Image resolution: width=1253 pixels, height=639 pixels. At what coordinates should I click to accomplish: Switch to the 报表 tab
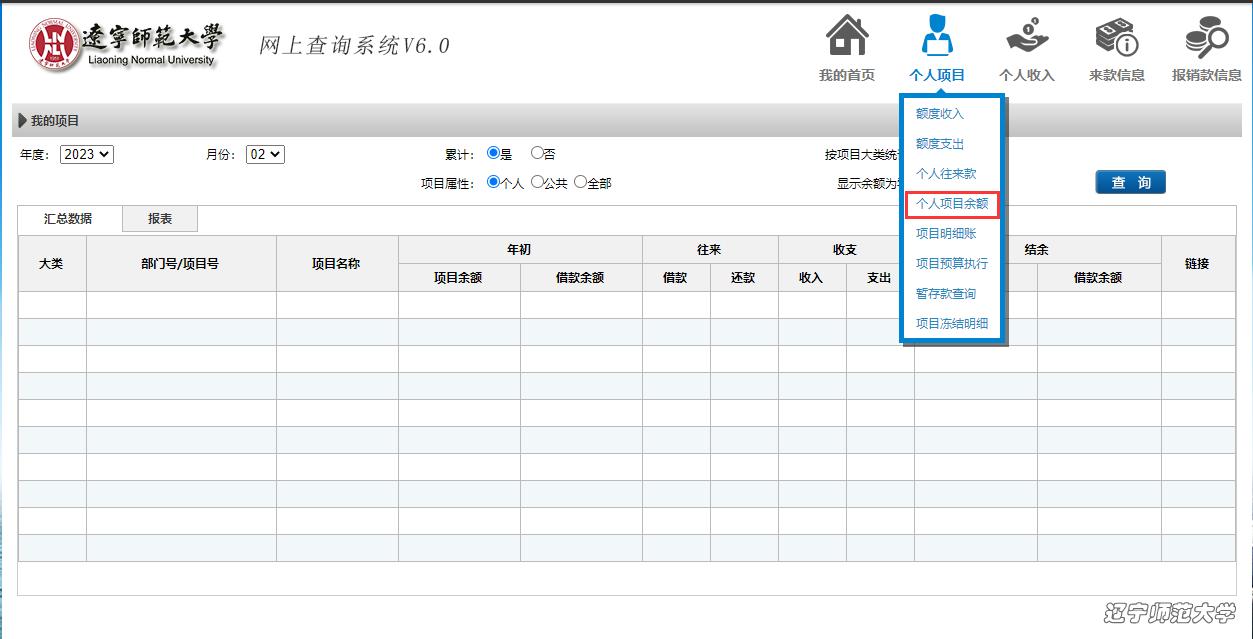[x=160, y=219]
